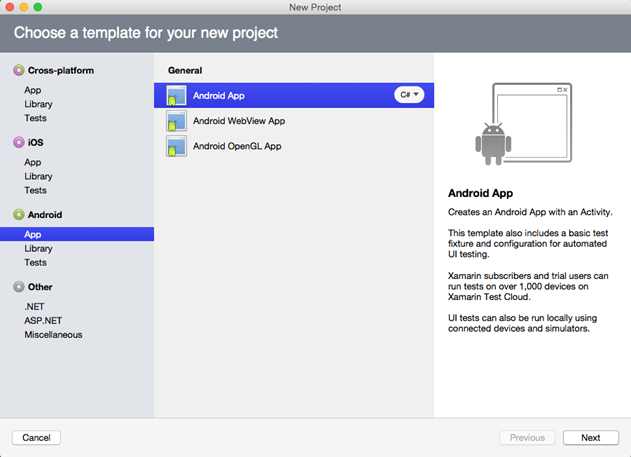Click the Android WebView App template icon

click(176, 121)
